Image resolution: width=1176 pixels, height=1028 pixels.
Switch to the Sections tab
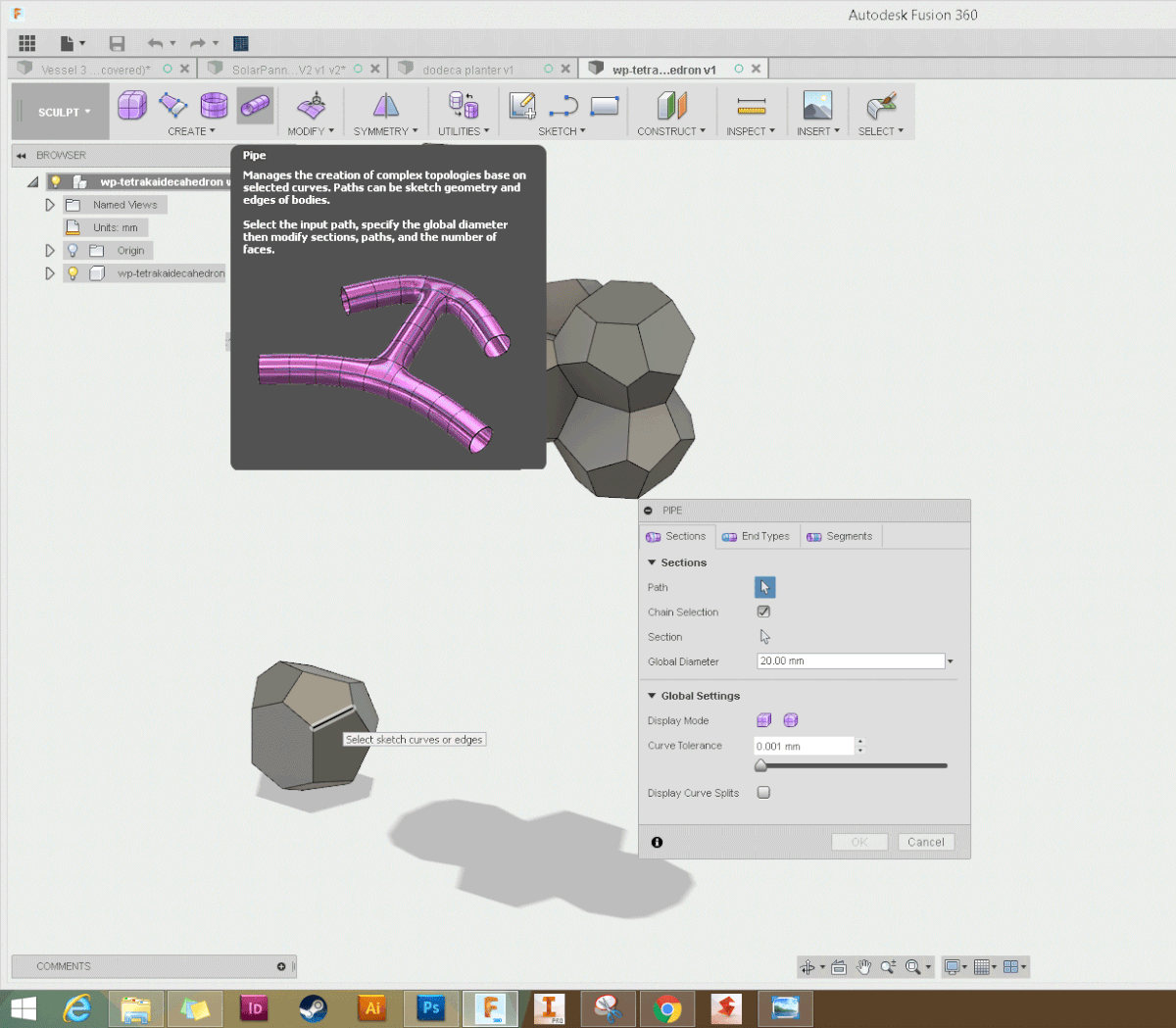point(676,536)
